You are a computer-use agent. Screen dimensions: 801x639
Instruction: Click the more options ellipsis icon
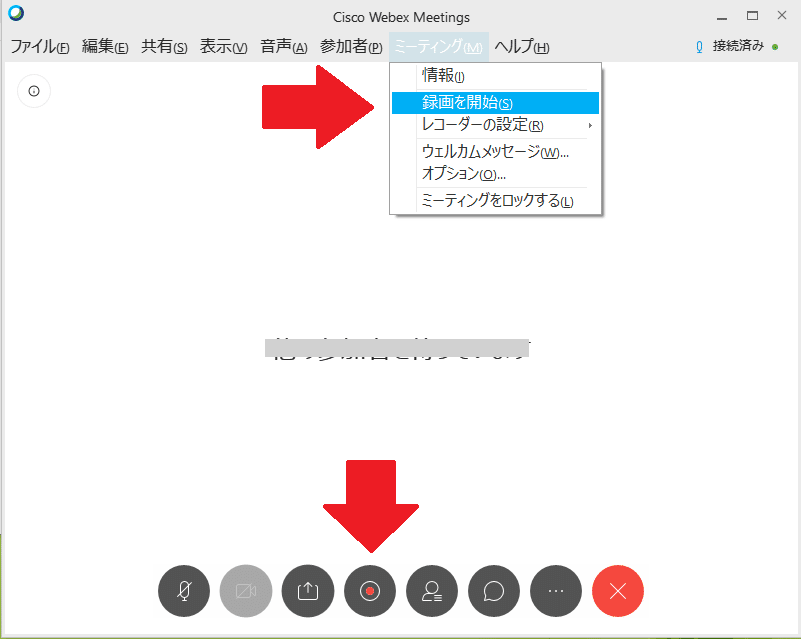click(x=555, y=591)
